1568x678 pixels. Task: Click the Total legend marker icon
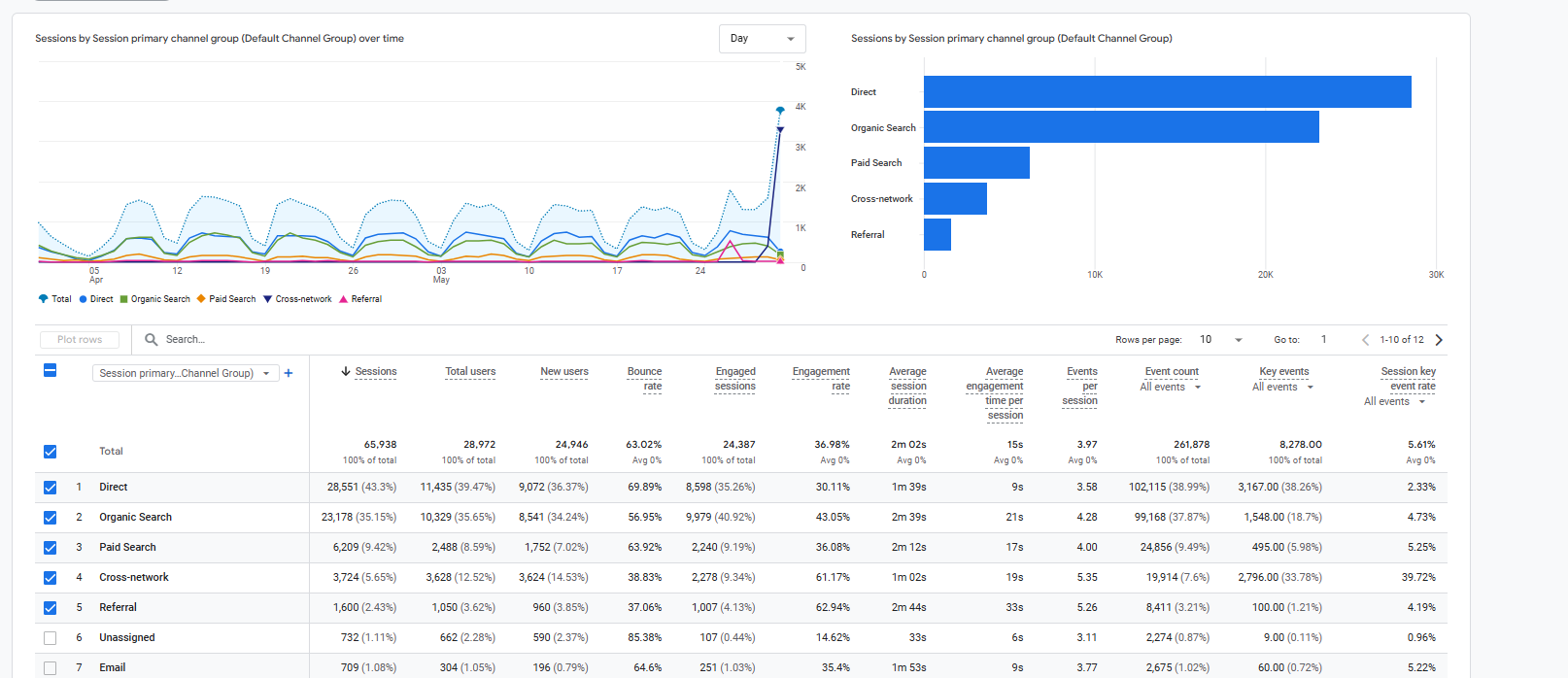pos(43,299)
